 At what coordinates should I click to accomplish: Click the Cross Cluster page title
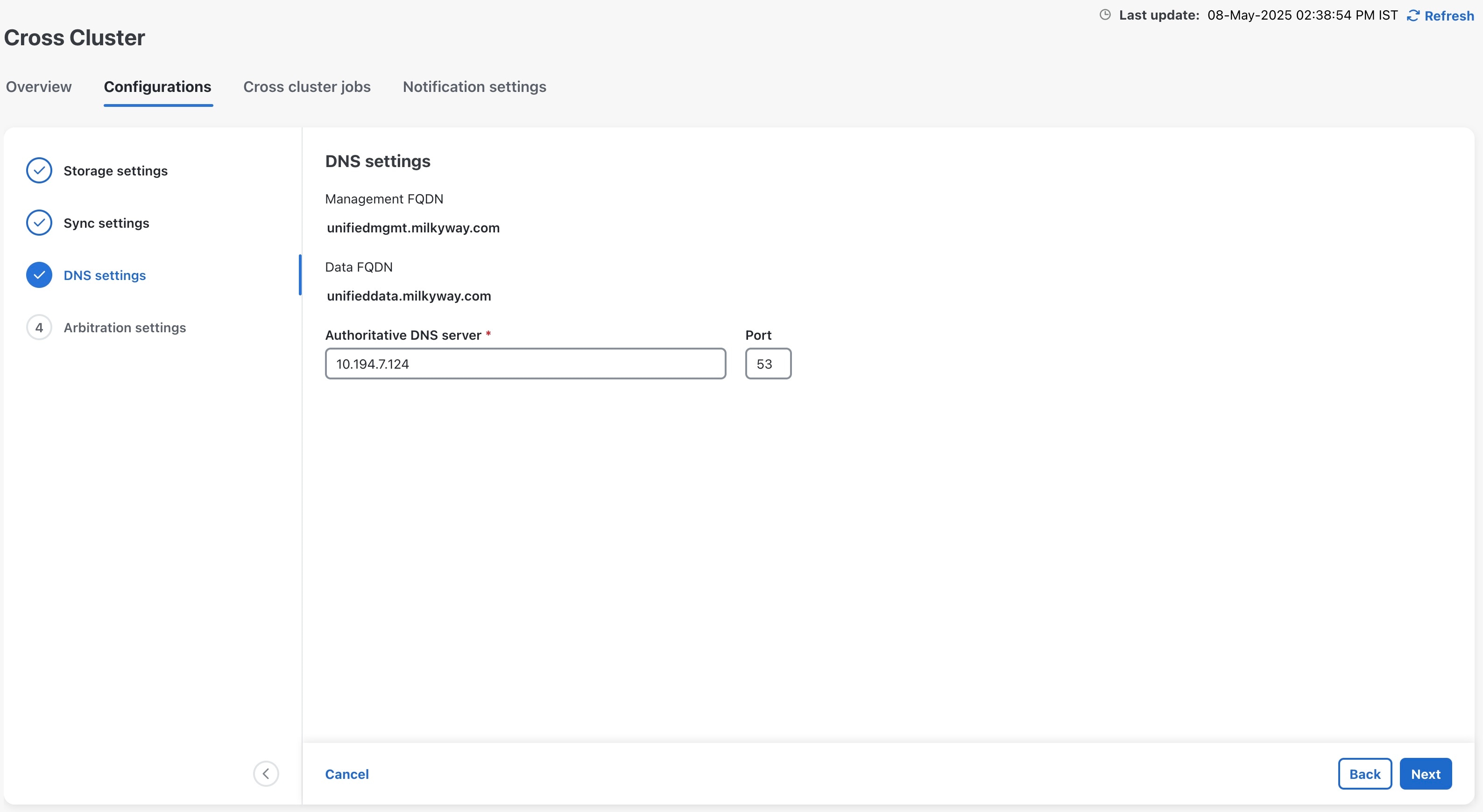point(74,38)
